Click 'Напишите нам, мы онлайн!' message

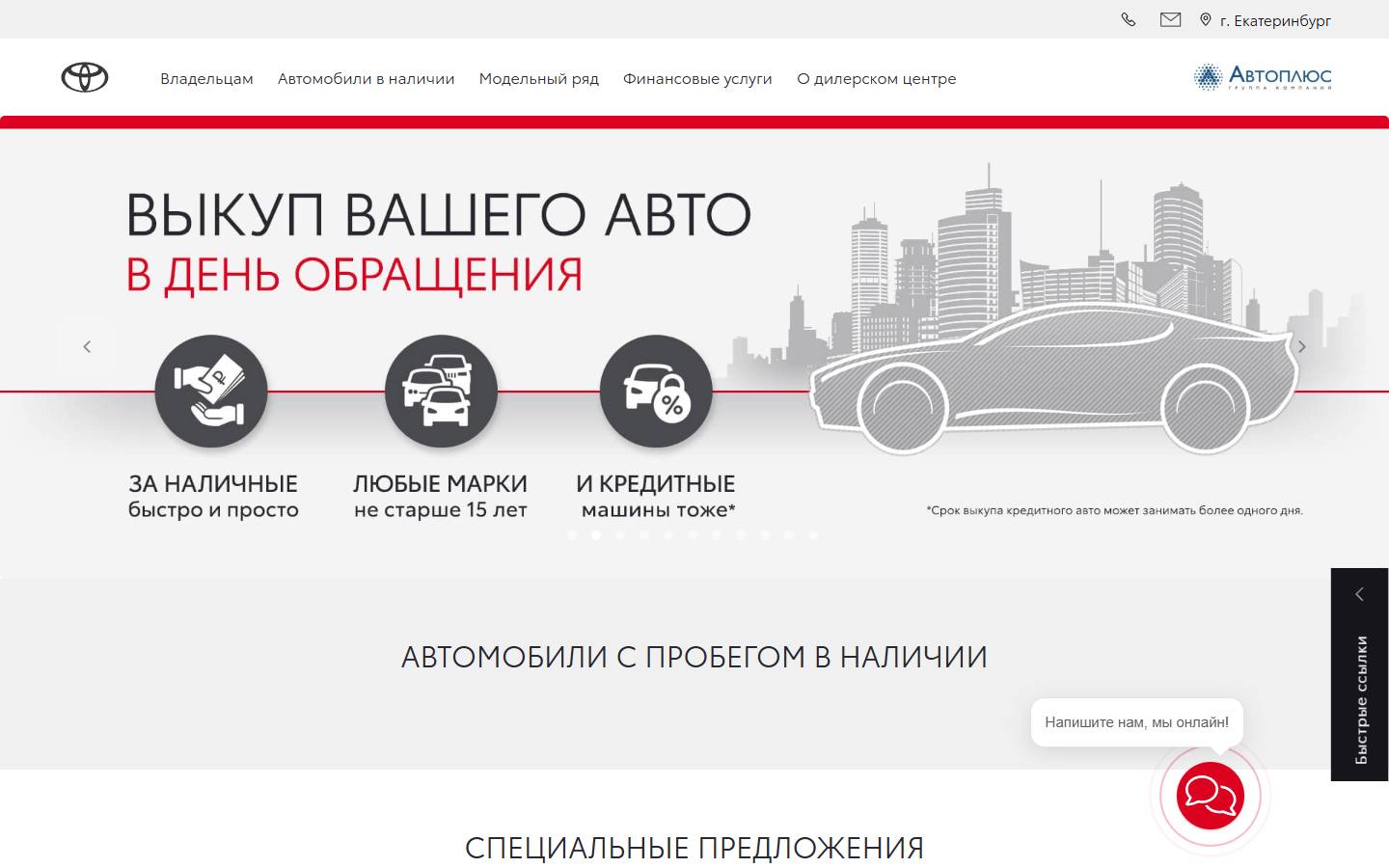point(1137,722)
